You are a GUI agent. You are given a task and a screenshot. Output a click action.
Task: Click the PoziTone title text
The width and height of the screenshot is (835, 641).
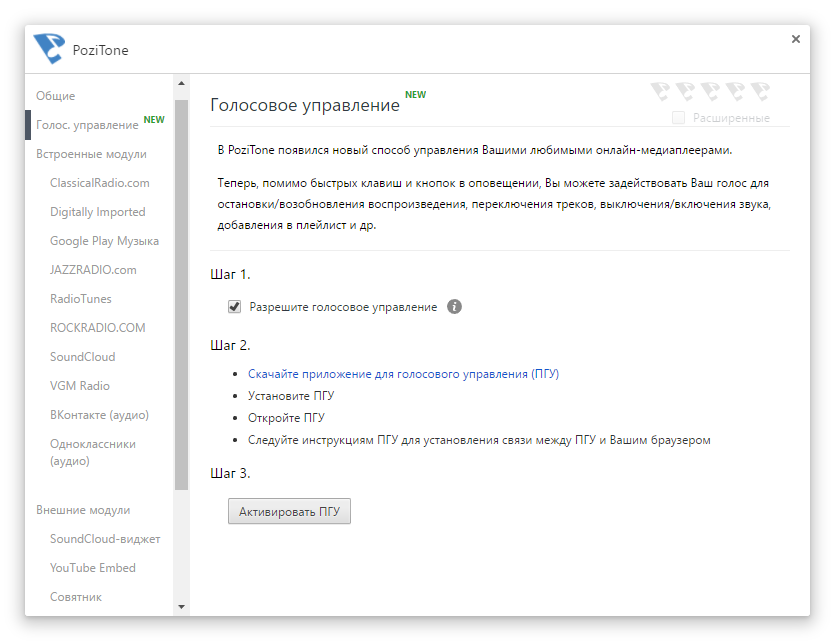click(101, 50)
